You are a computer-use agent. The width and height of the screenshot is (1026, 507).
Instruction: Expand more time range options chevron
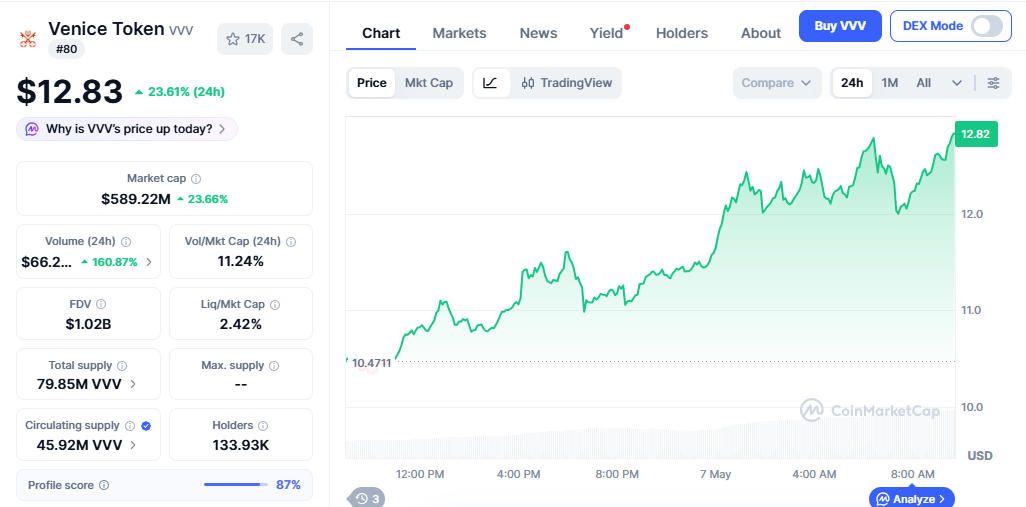957,83
